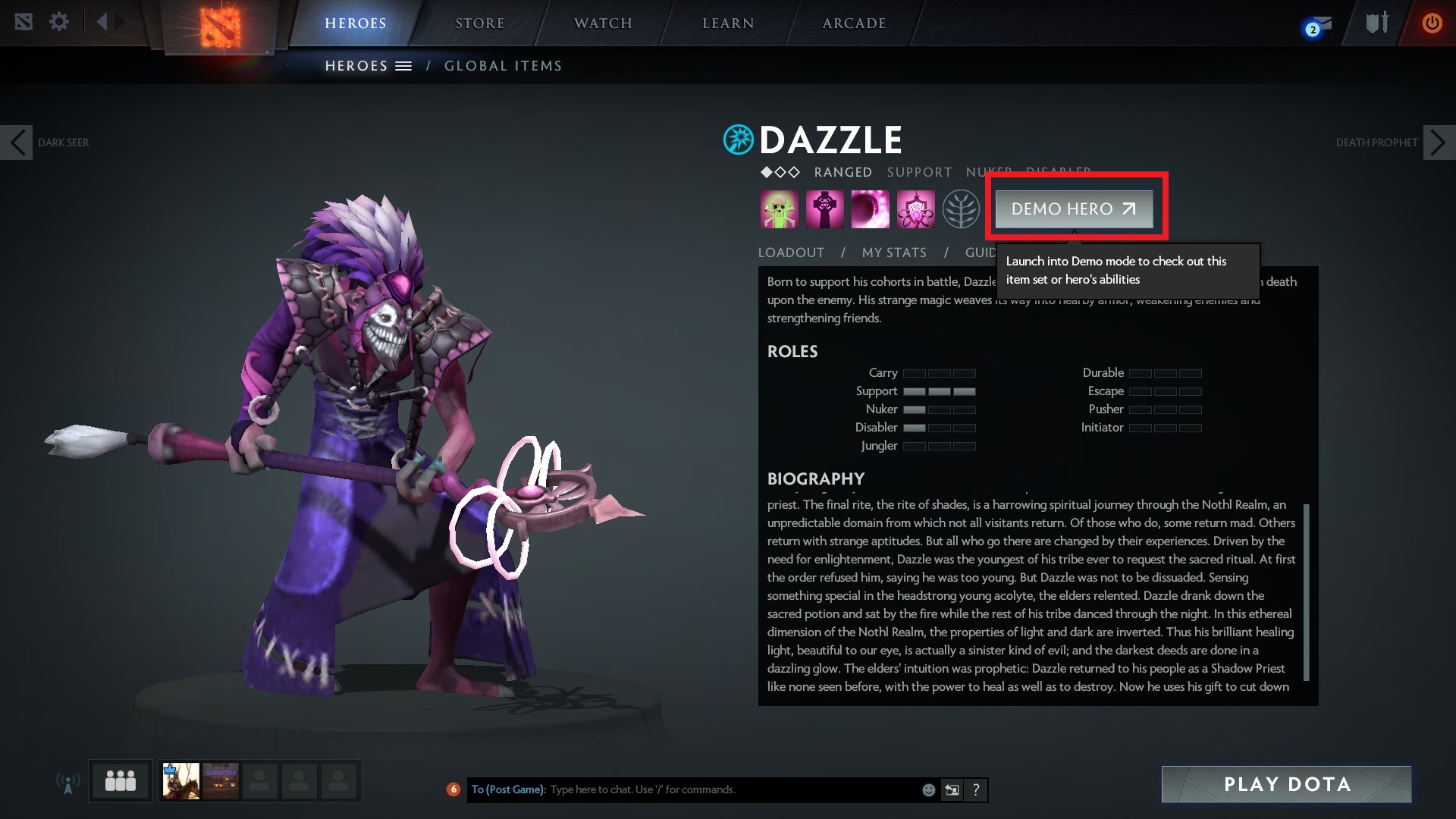1456x819 pixels.
Task: Click the Play Dota button
Action: (x=1287, y=784)
